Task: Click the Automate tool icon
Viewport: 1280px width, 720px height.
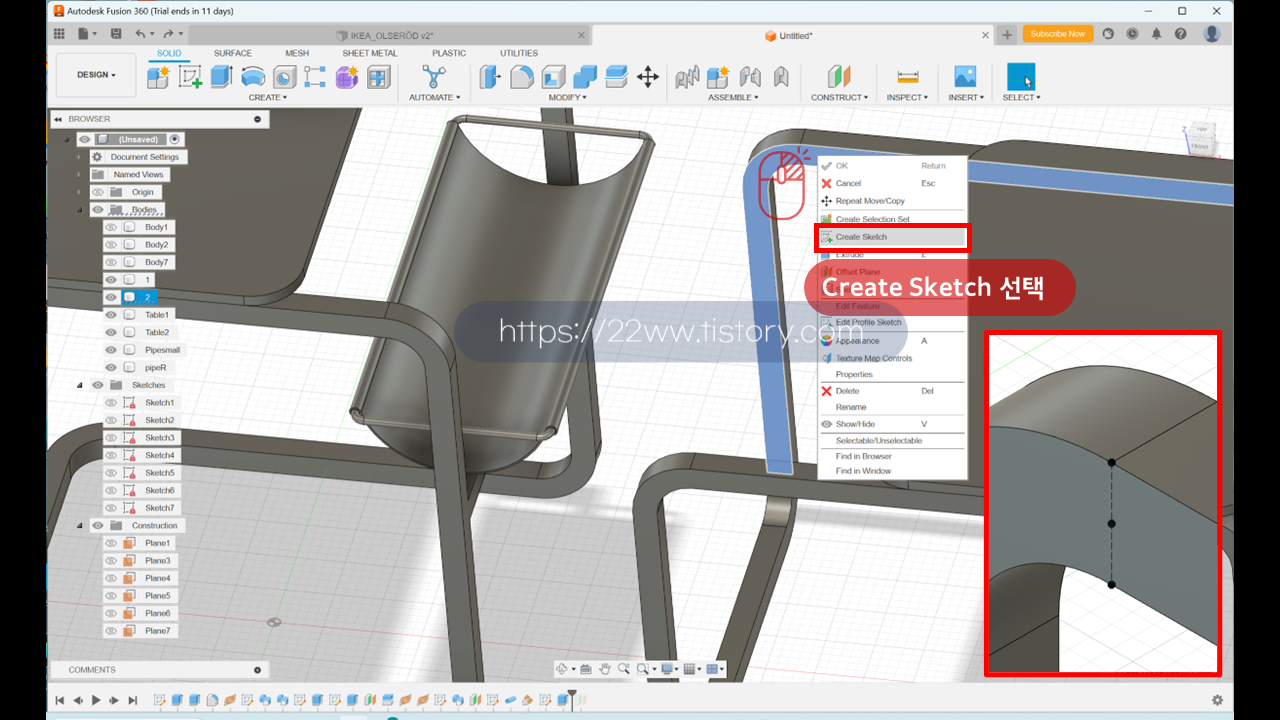Action: [434, 77]
